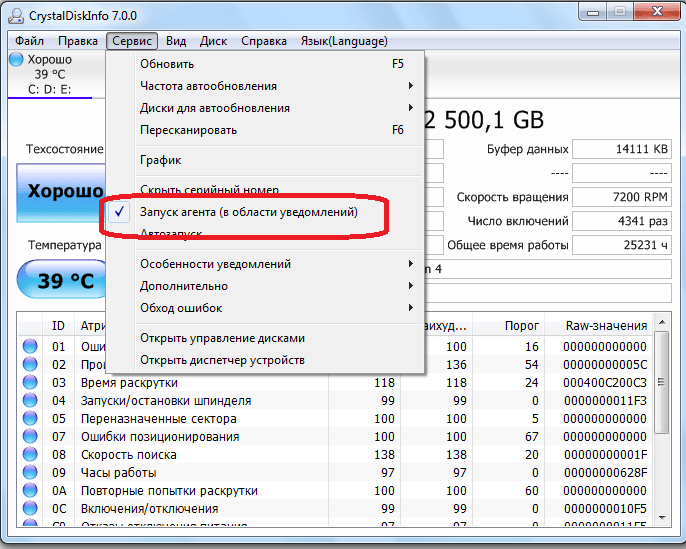Click blue status circle for attribute 09
Viewport: 686px width, 549px height.
30,472
